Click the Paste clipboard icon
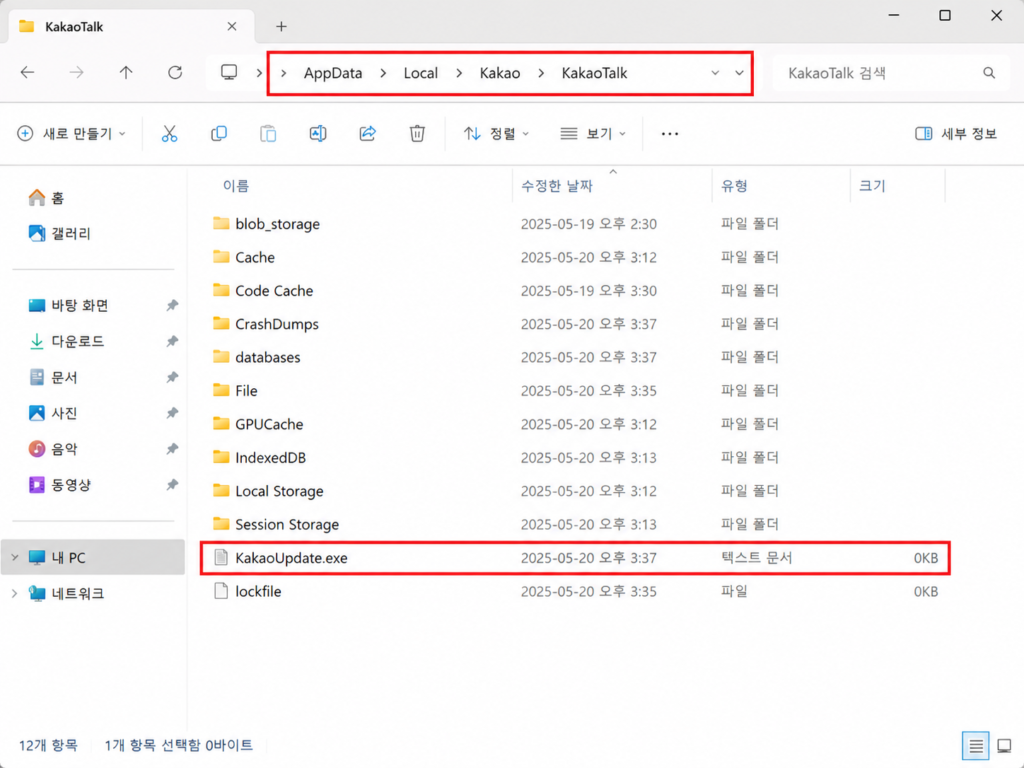 (268, 134)
